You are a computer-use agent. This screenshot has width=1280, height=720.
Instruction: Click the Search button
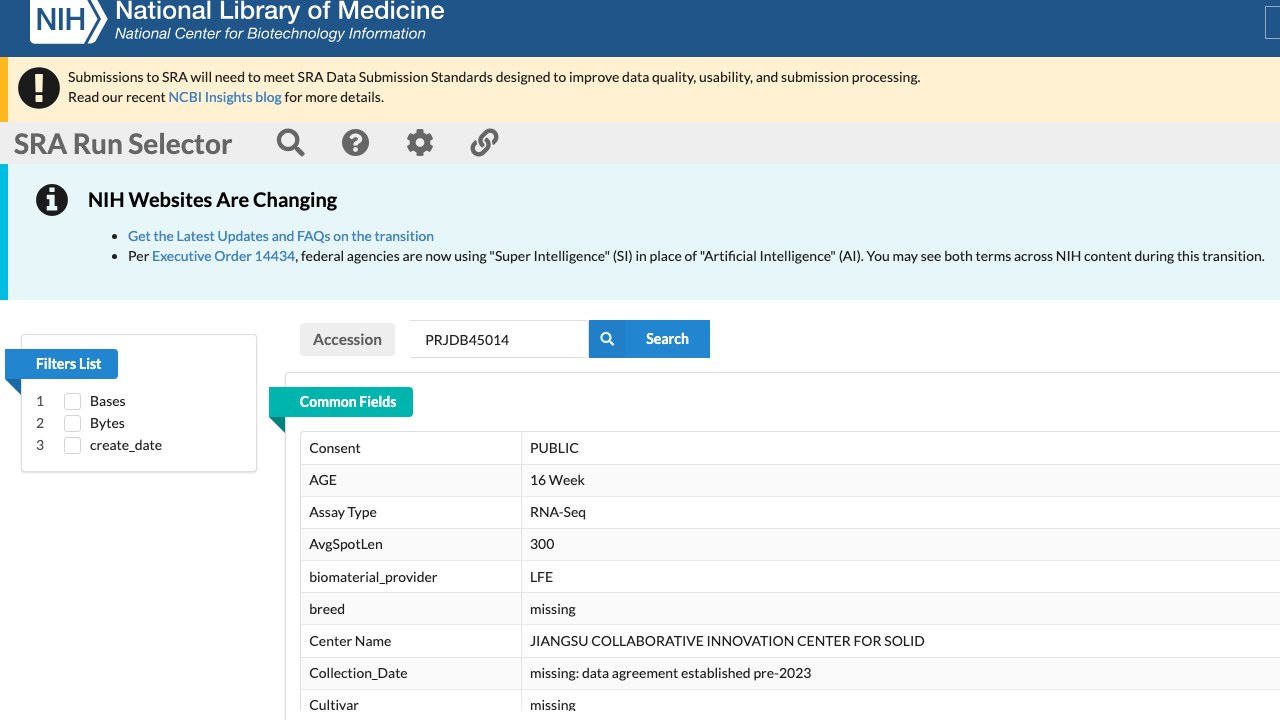[x=650, y=339]
